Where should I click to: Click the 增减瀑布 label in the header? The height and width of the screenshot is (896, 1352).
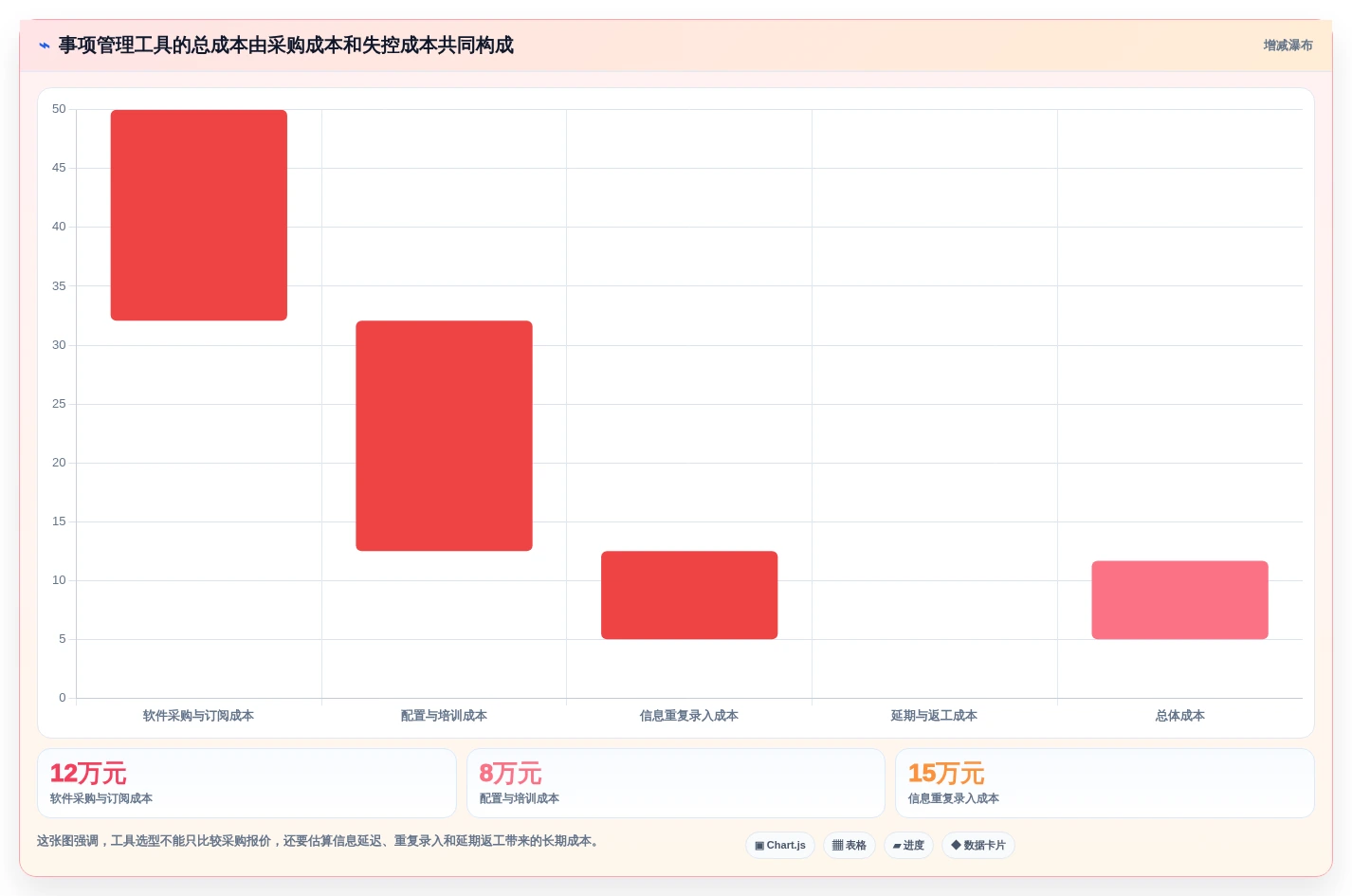point(1288,46)
